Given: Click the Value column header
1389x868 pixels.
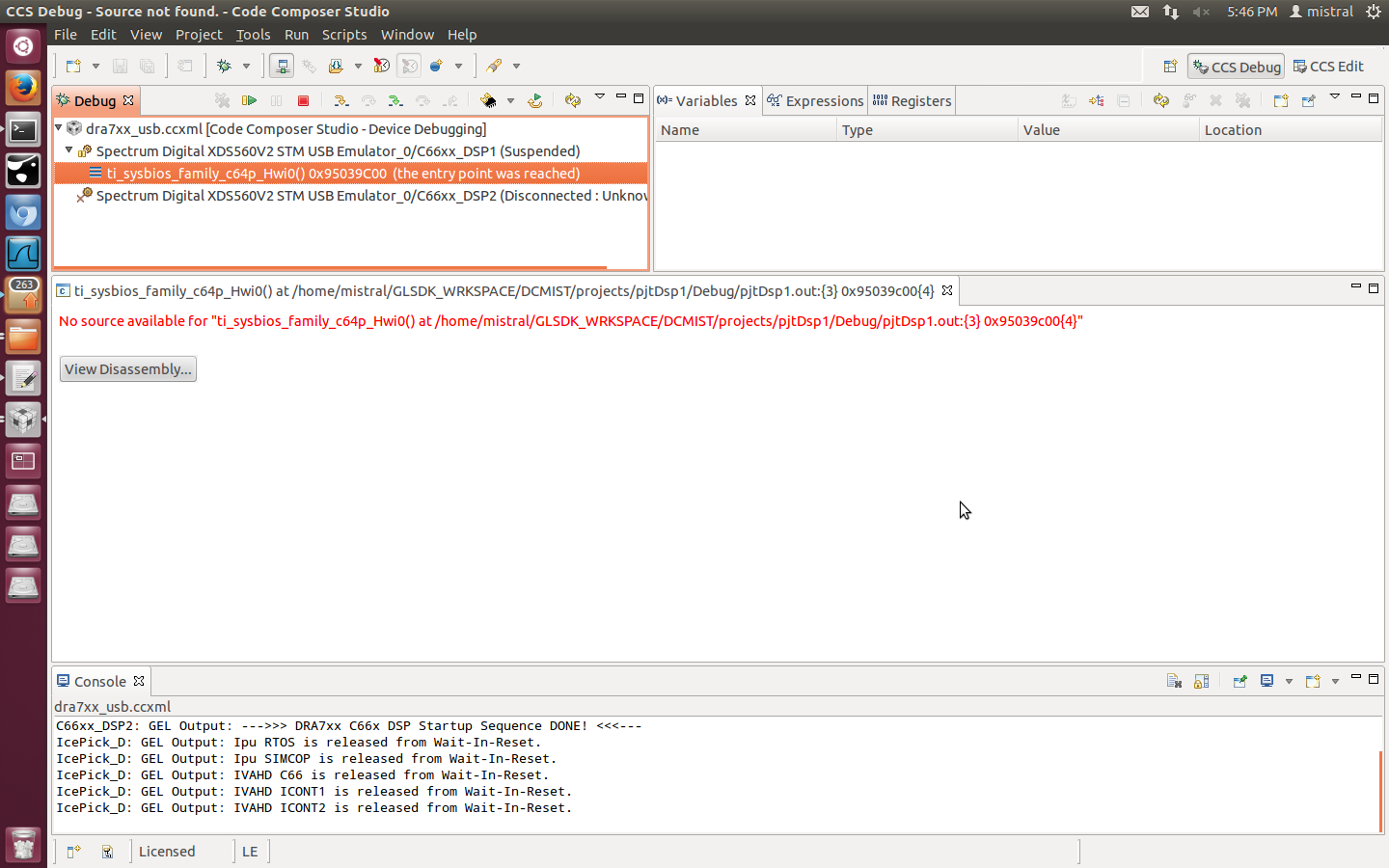Looking at the screenshot, I should coord(1108,130).
